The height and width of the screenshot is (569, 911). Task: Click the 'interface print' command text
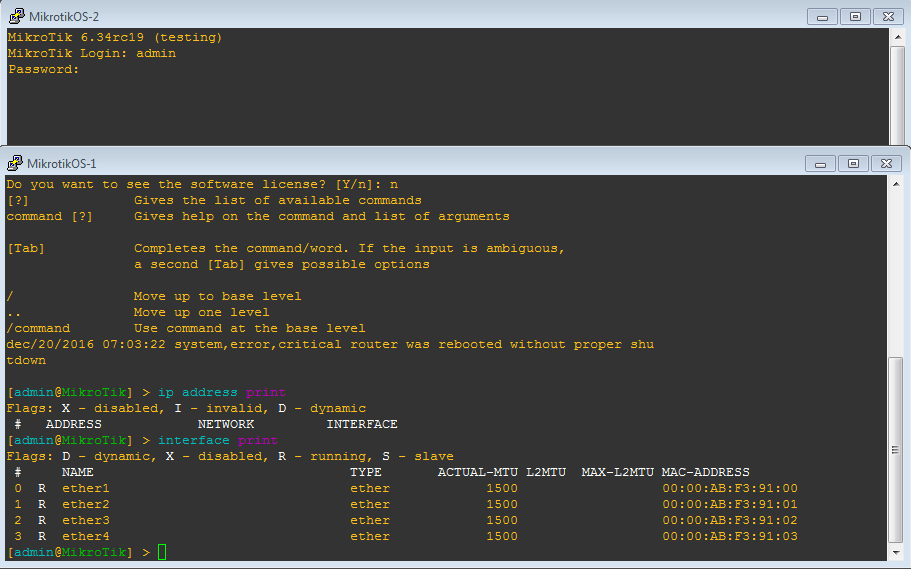[x=218, y=441]
